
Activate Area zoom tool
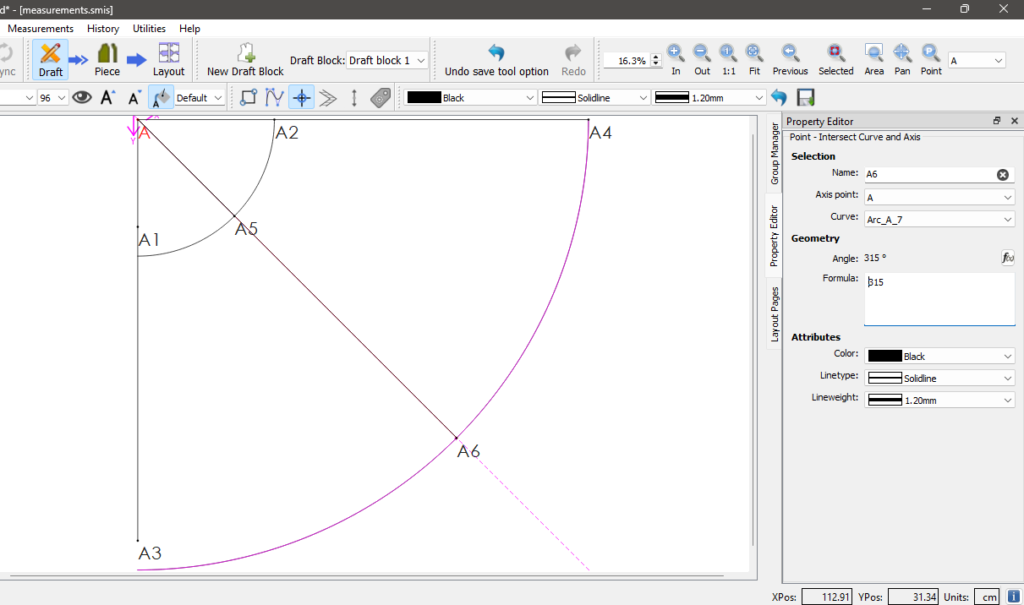tap(874, 59)
